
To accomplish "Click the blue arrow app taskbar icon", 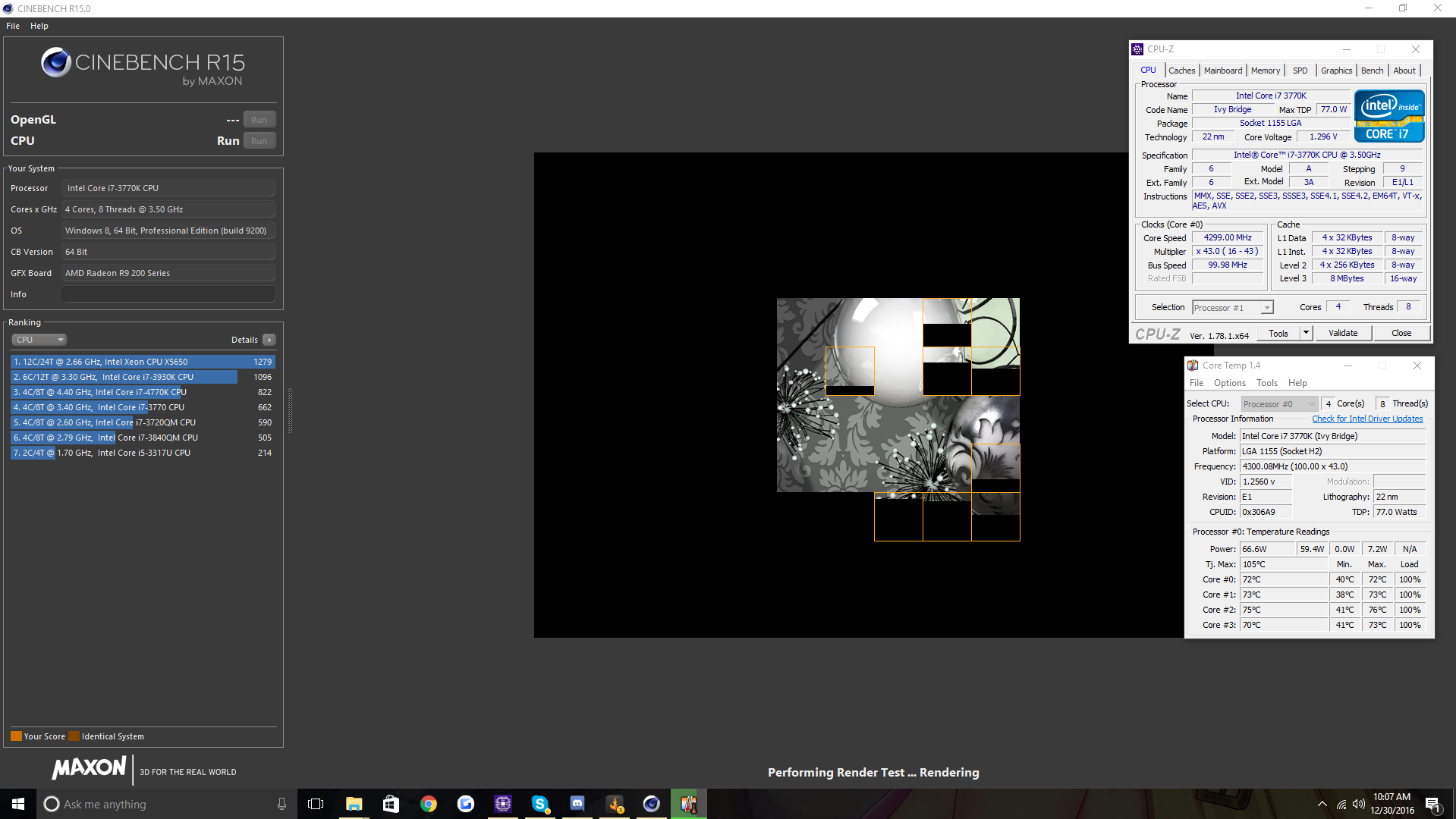I will tap(466, 804).
